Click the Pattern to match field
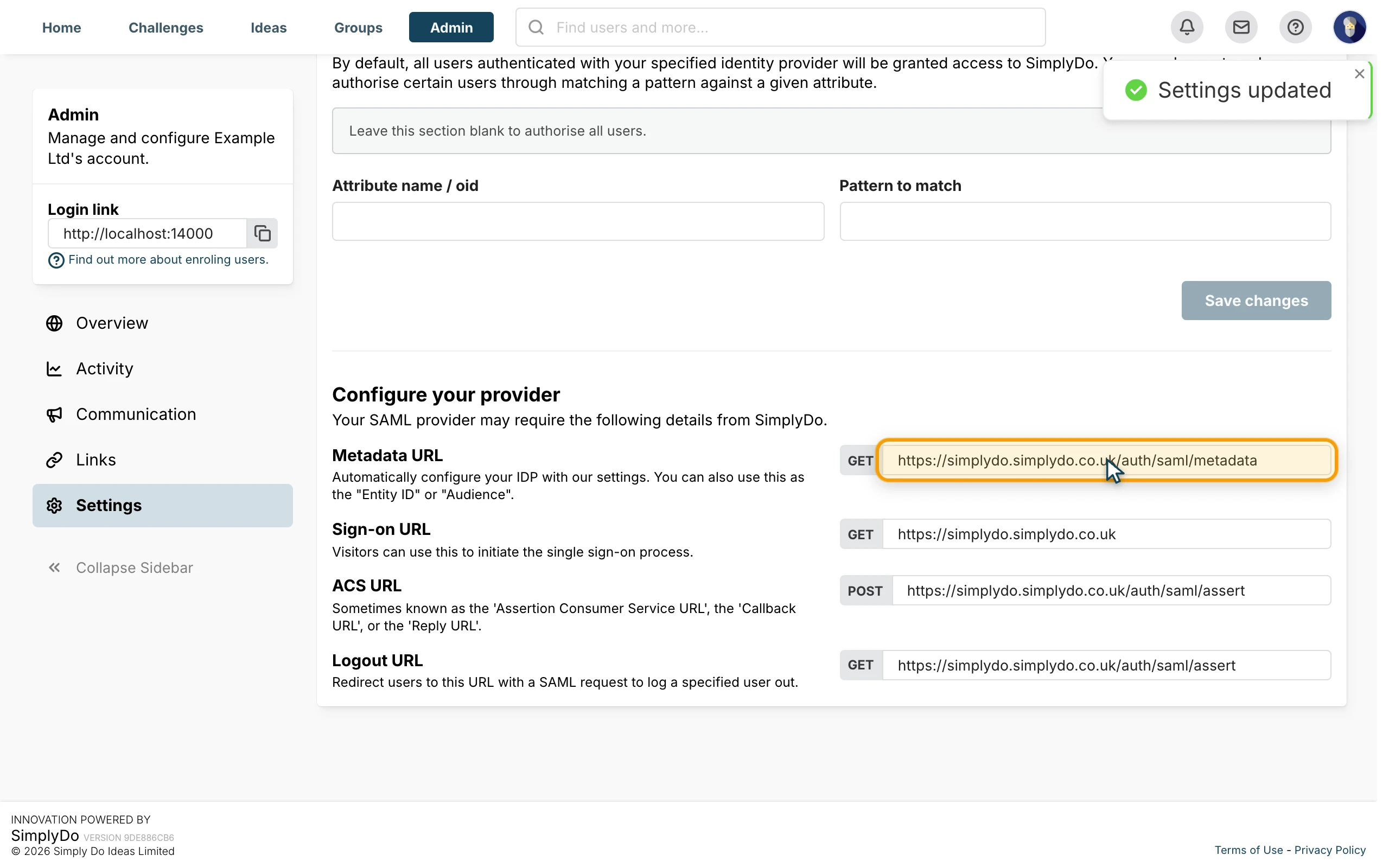This screenshot has width=1389, height=868. click(x=1085, y=221)
